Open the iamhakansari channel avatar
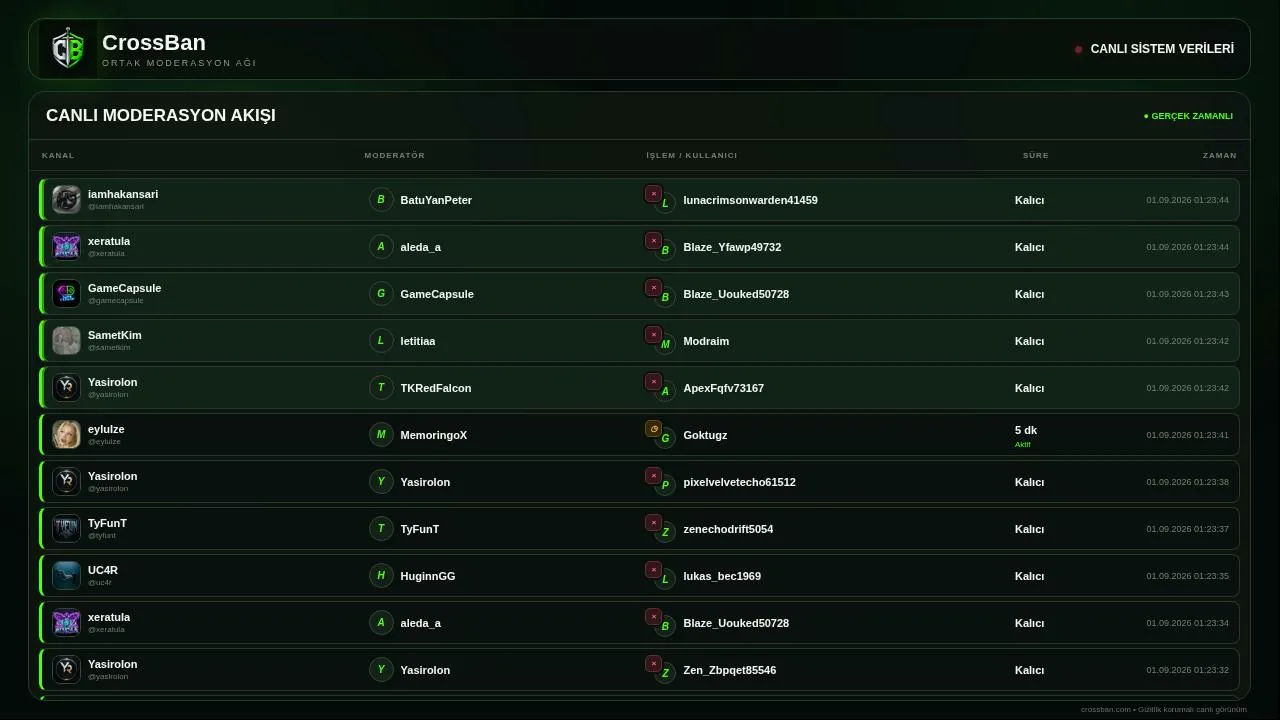This screenshot has height=720, width=1280. pos(66,199)
